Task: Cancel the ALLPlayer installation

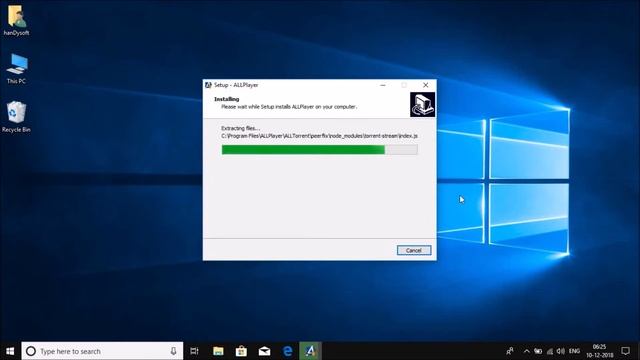Action: (x=414, y=250)
